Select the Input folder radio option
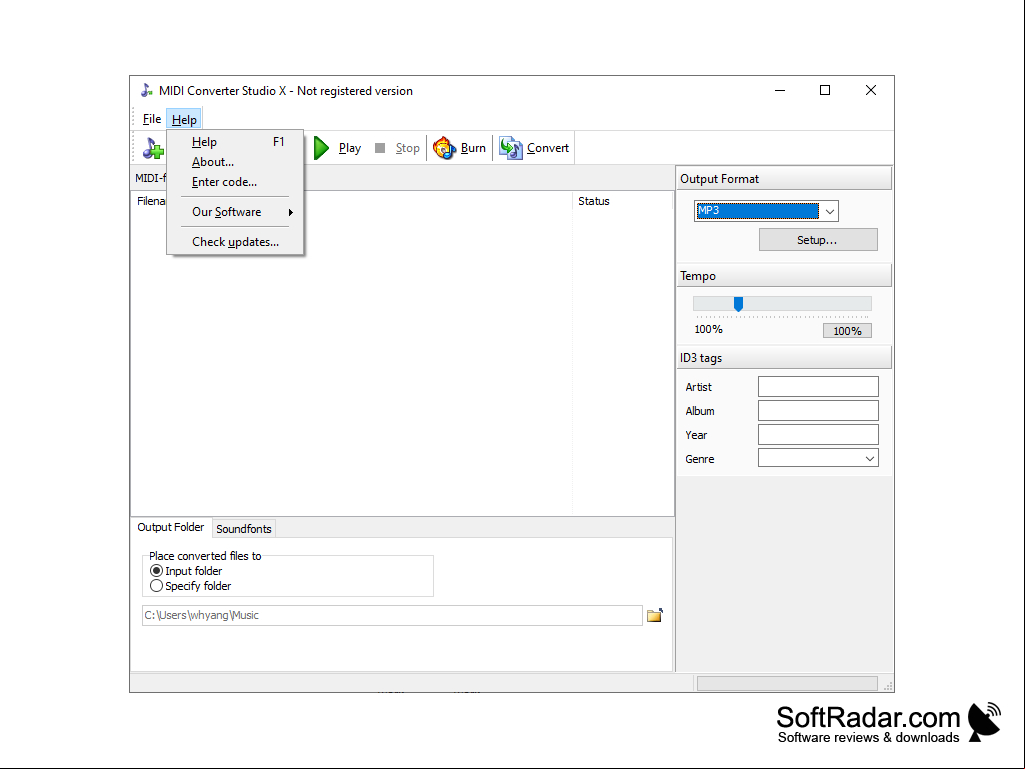The image size is (1025, 769). [x=186, y=571]
